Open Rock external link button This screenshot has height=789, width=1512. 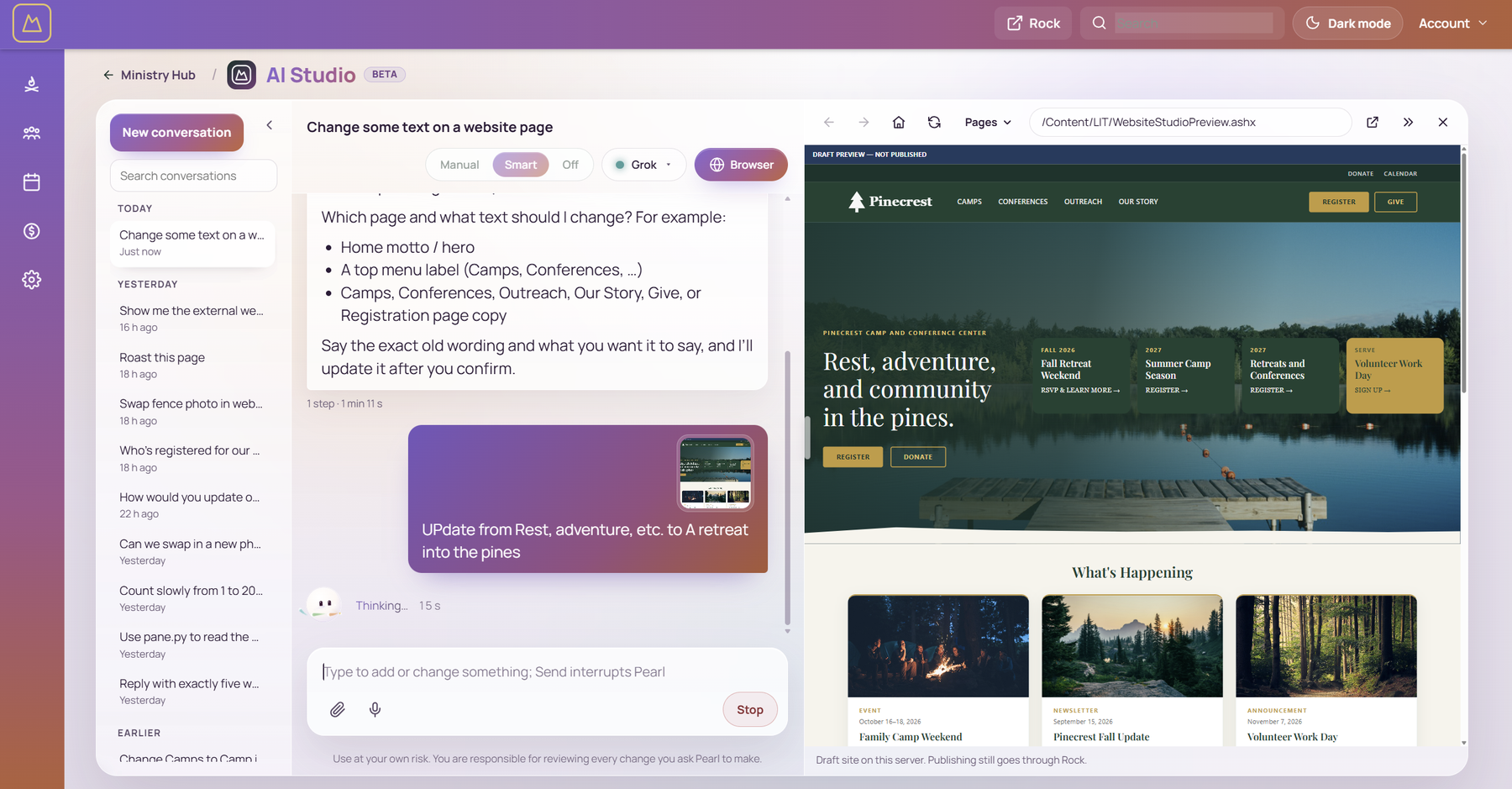tap(1033, 24)
